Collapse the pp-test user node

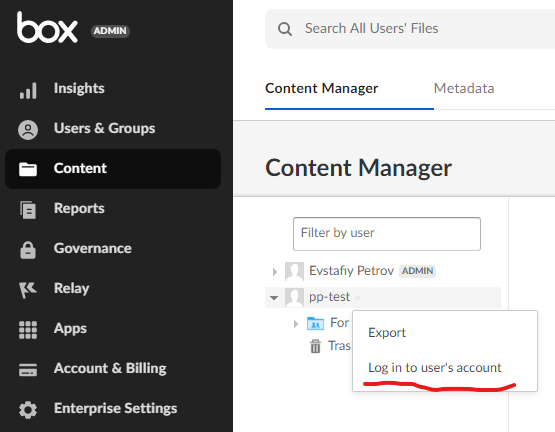tap(274, 298)
